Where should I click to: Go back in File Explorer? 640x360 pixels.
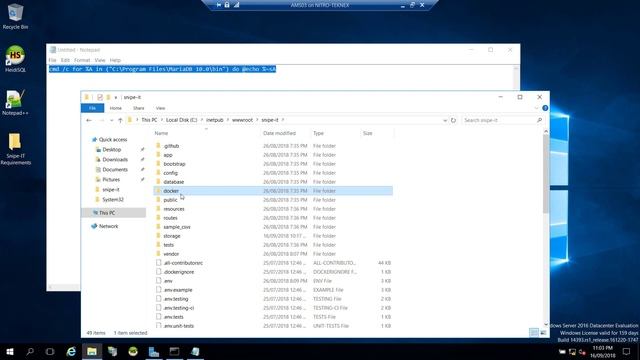[89, 120]
